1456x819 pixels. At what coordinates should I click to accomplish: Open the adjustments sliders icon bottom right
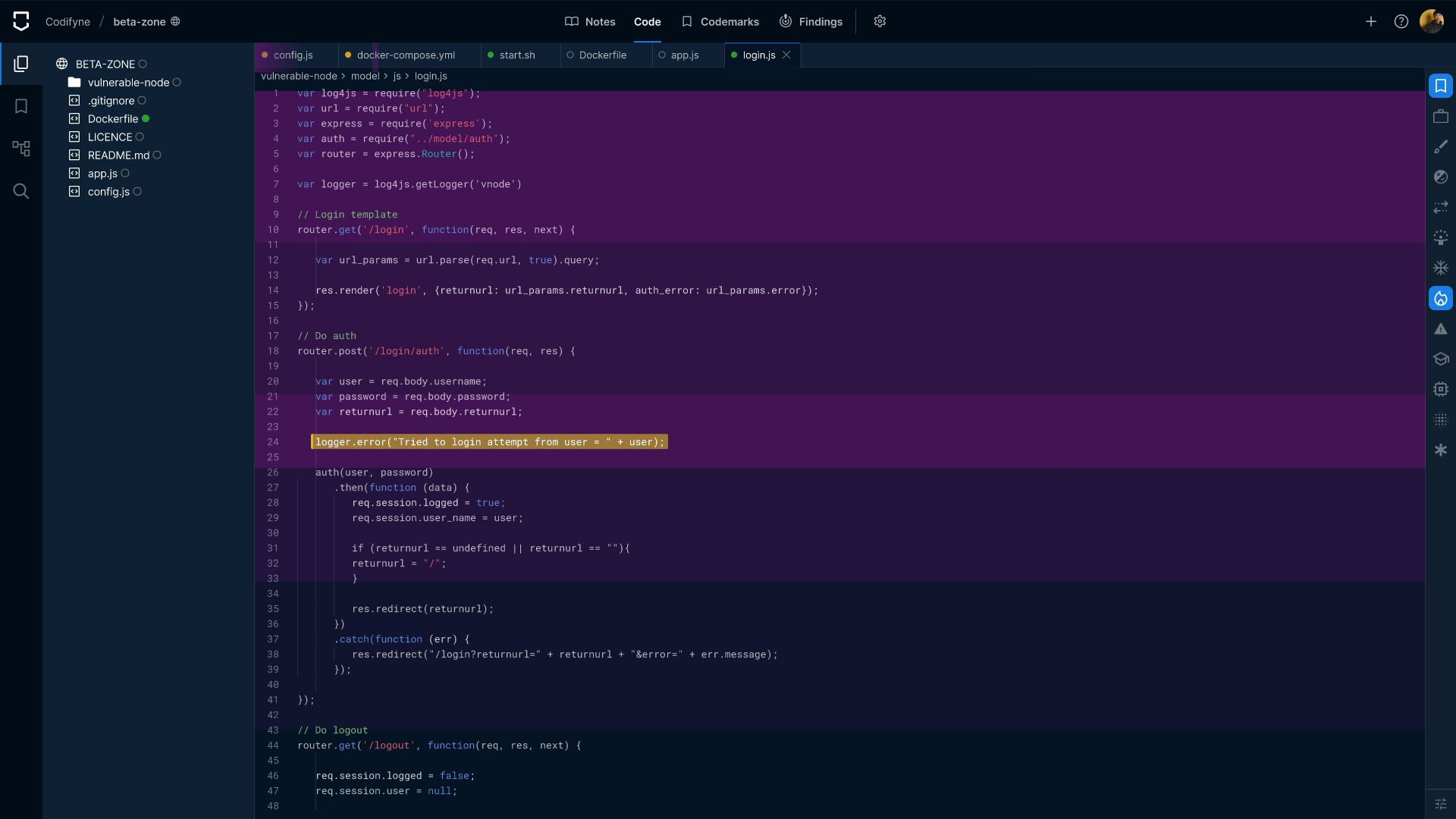click(1441, 804)
